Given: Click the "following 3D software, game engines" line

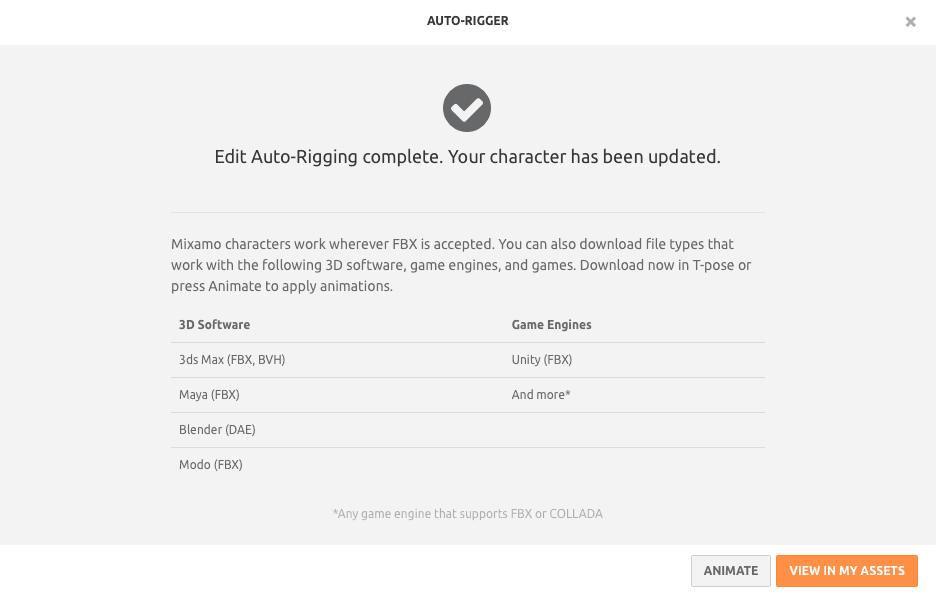Looking at the screenshot, I should coord(372,265).
